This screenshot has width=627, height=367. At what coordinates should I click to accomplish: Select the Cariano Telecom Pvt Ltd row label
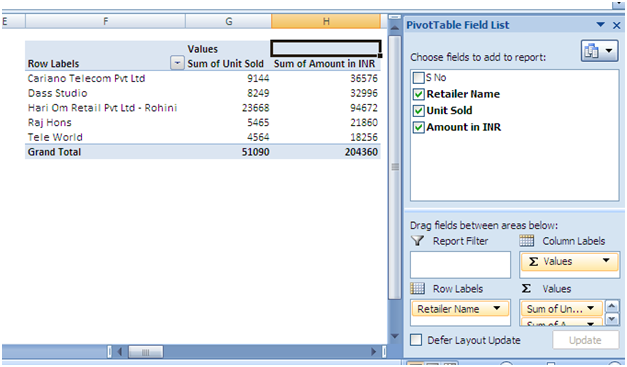(86, 78)
